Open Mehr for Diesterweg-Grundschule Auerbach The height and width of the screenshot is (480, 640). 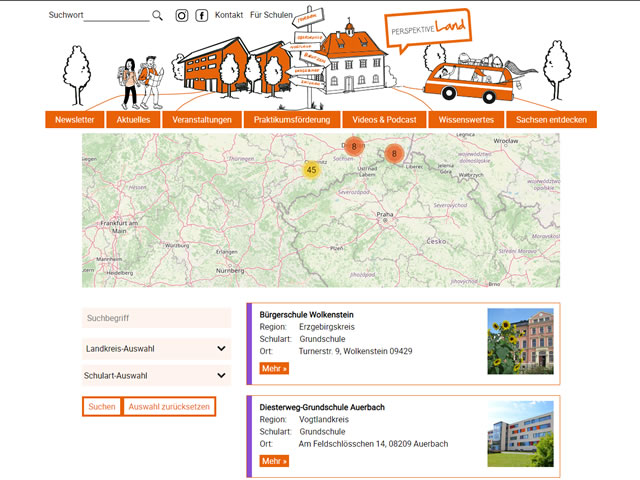click(274, 461)
